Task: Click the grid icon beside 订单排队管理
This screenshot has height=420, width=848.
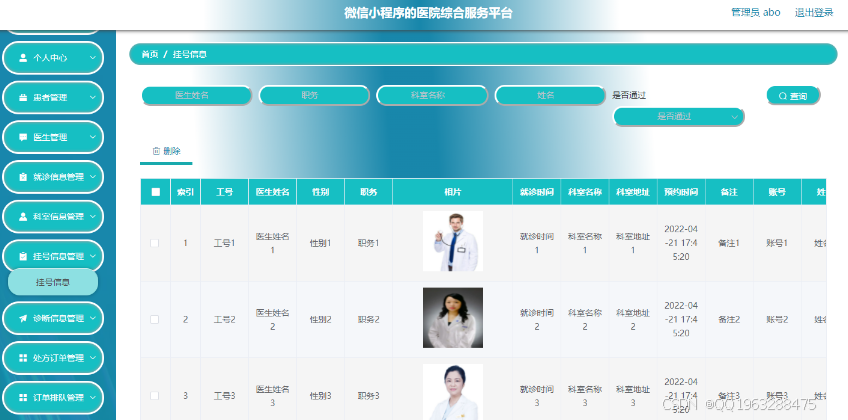Action: (23, 397)
